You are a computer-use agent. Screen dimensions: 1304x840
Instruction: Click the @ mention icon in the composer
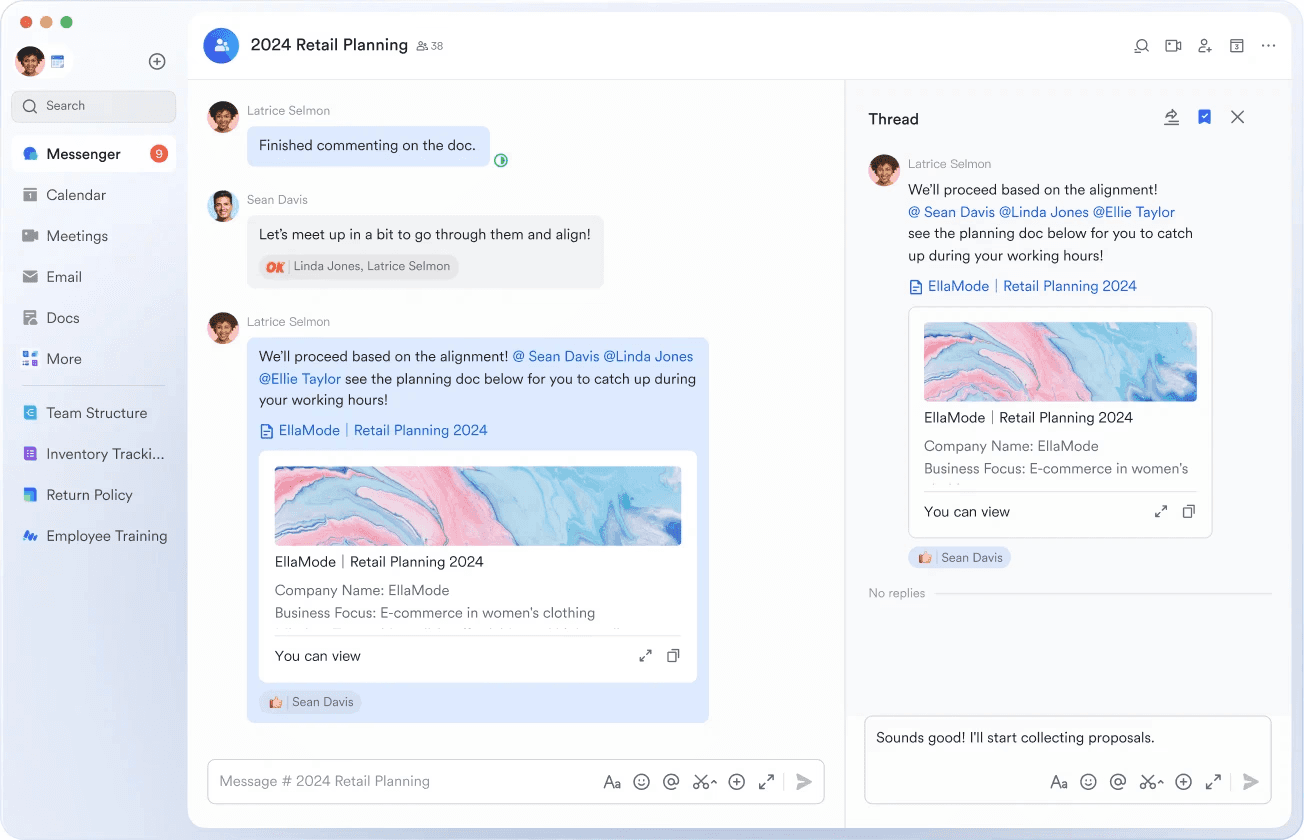[671, 781]
